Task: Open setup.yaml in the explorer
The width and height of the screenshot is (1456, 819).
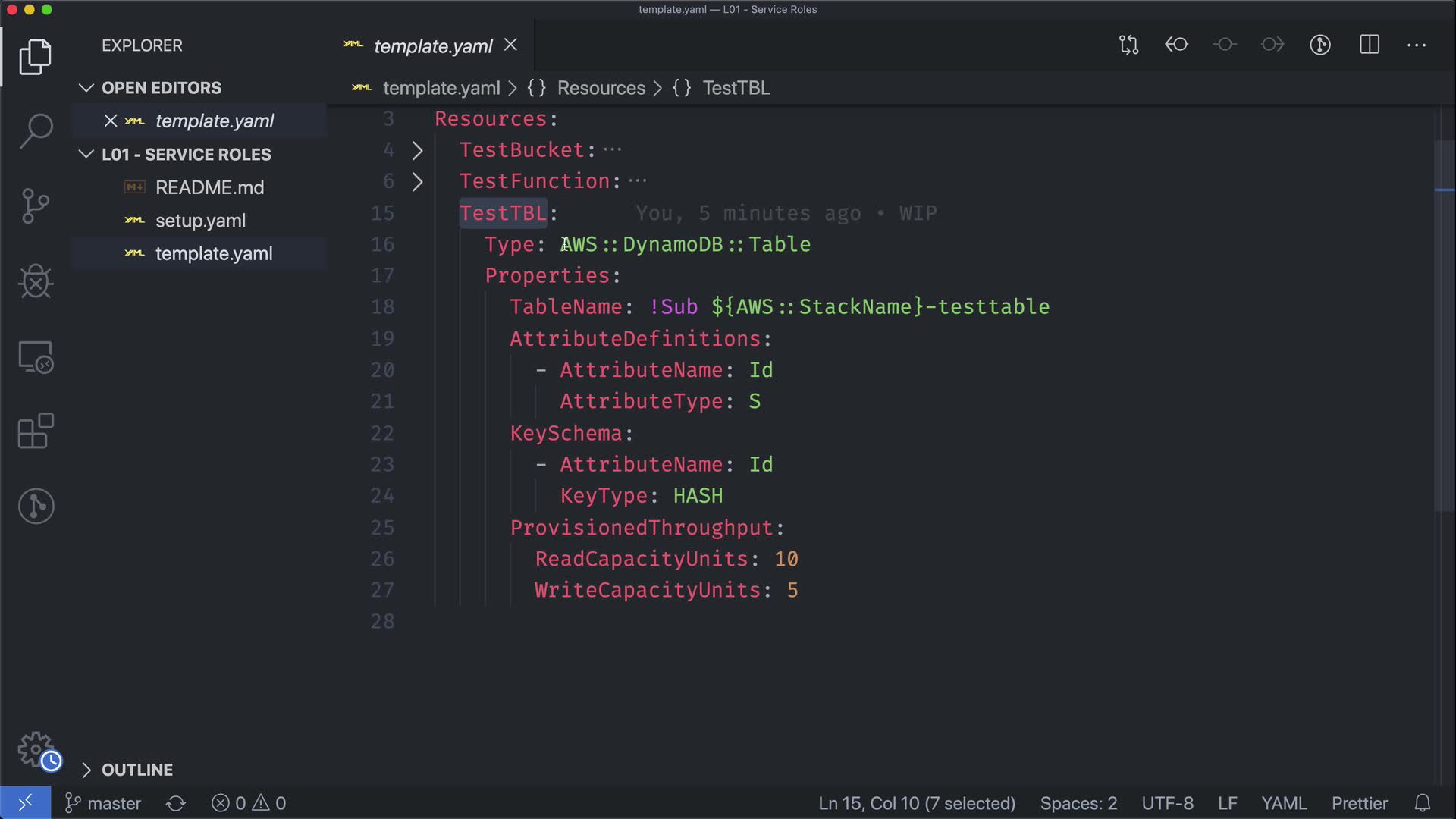Action: click(x=200, y=221)
